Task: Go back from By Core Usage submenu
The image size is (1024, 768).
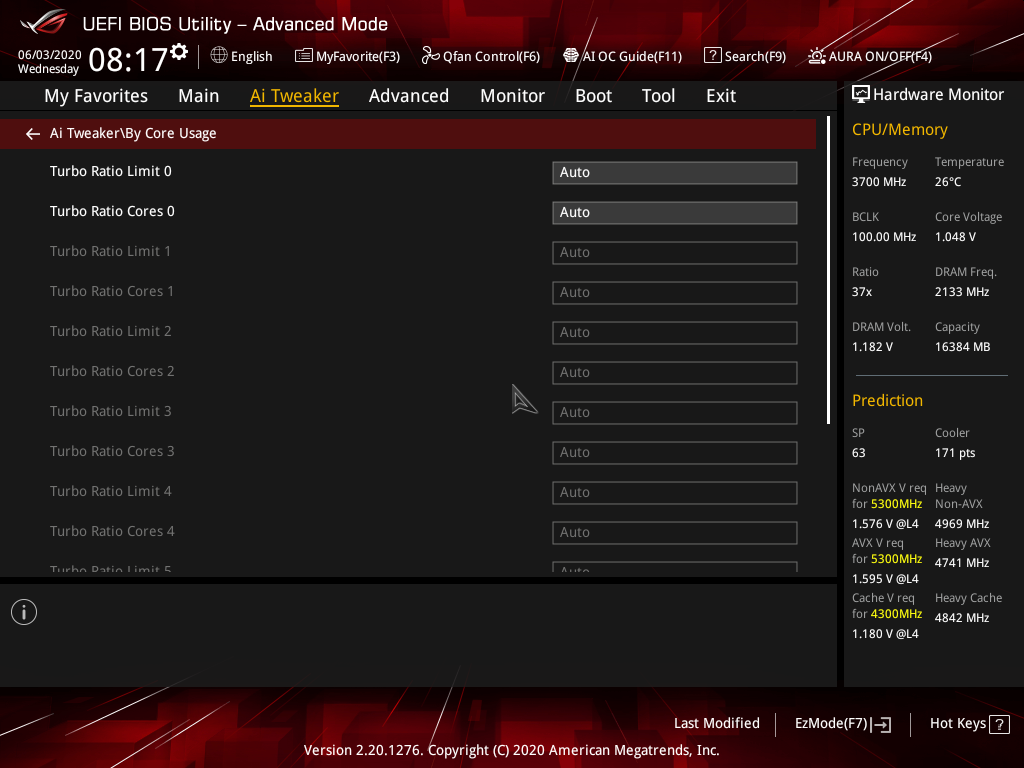Action: [x=32, y=133]
